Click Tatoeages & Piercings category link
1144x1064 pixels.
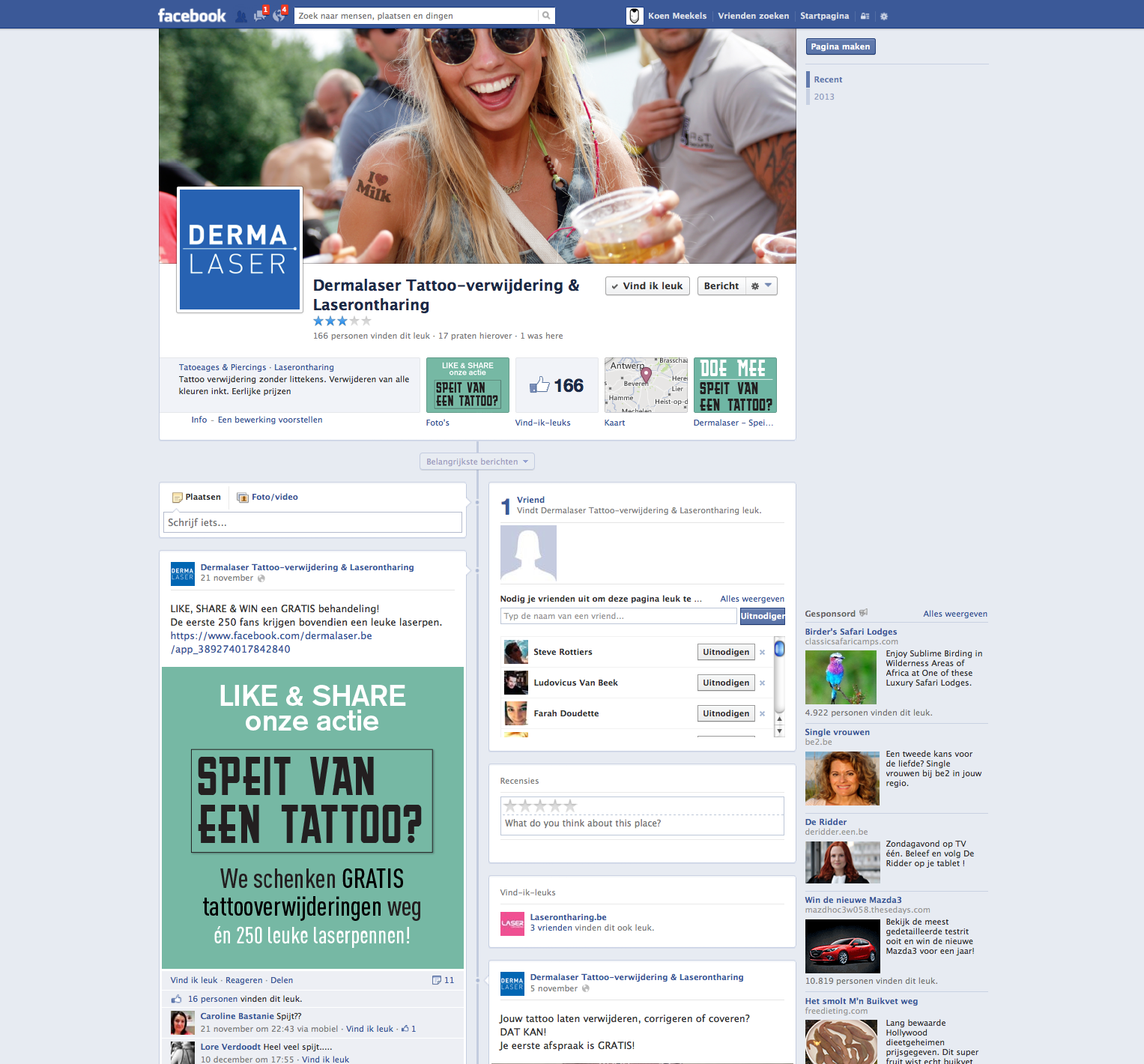223,367
